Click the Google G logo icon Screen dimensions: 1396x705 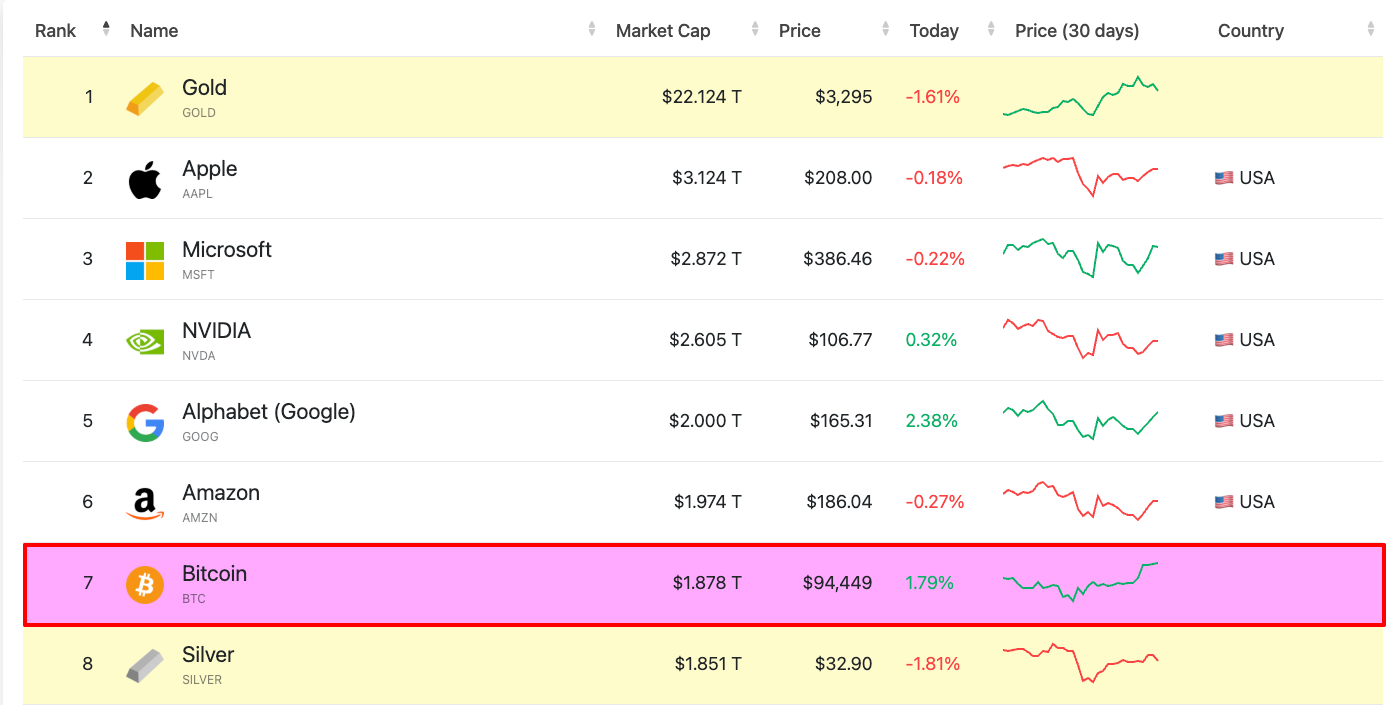click(145, 422)
